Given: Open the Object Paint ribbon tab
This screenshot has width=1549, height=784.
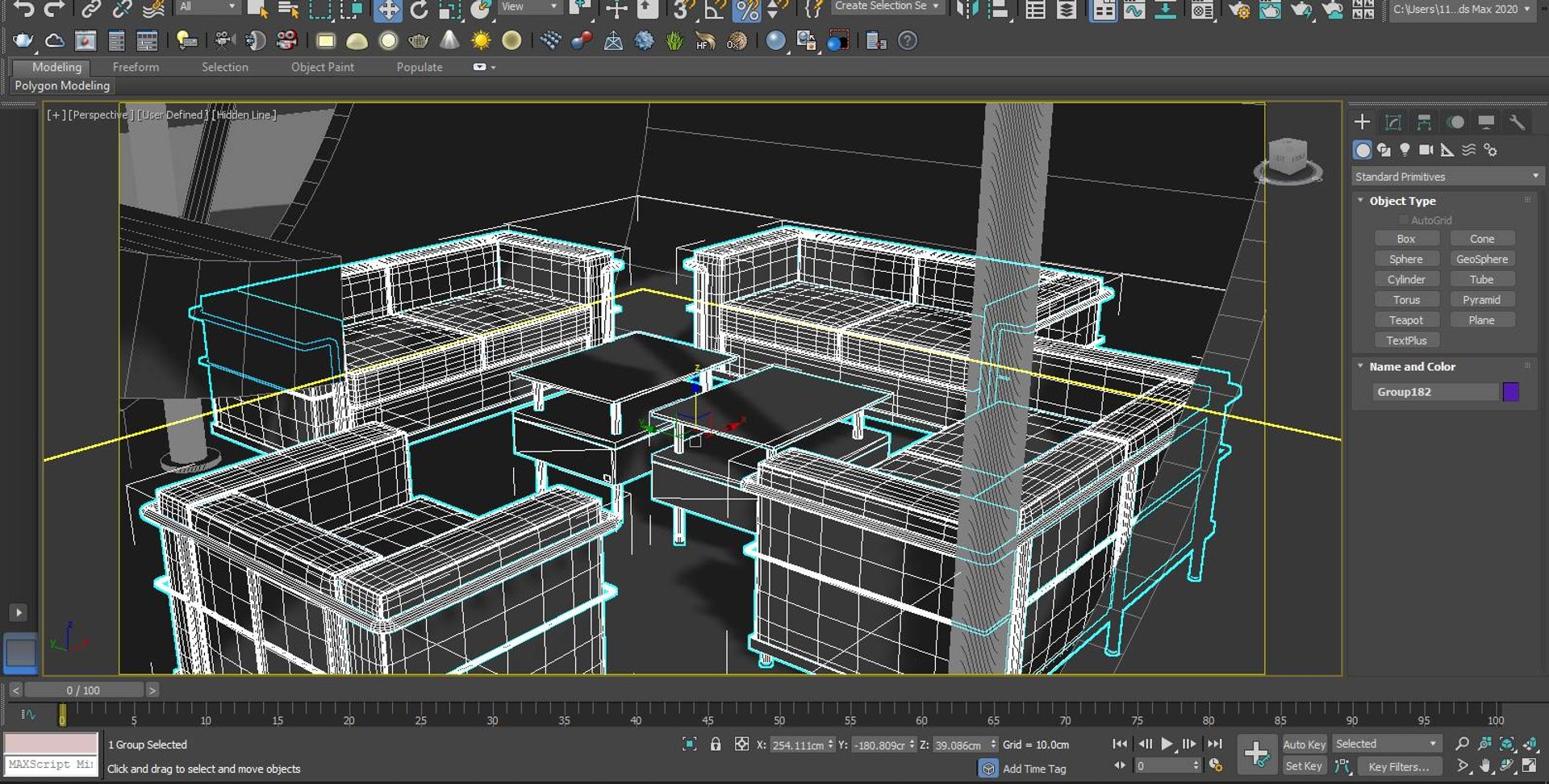Looking at the screenshot, I should click(322, 67).
